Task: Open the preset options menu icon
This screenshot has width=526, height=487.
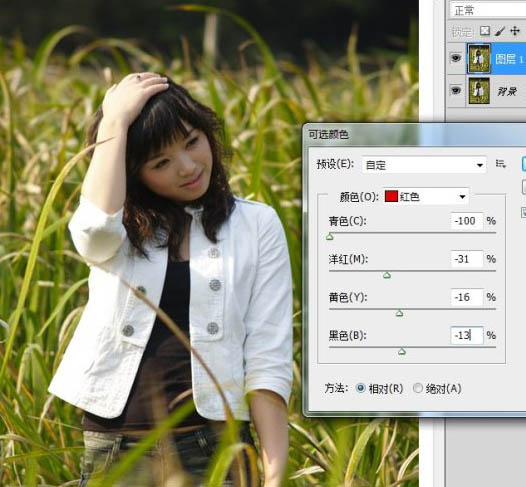Action: 501,164
